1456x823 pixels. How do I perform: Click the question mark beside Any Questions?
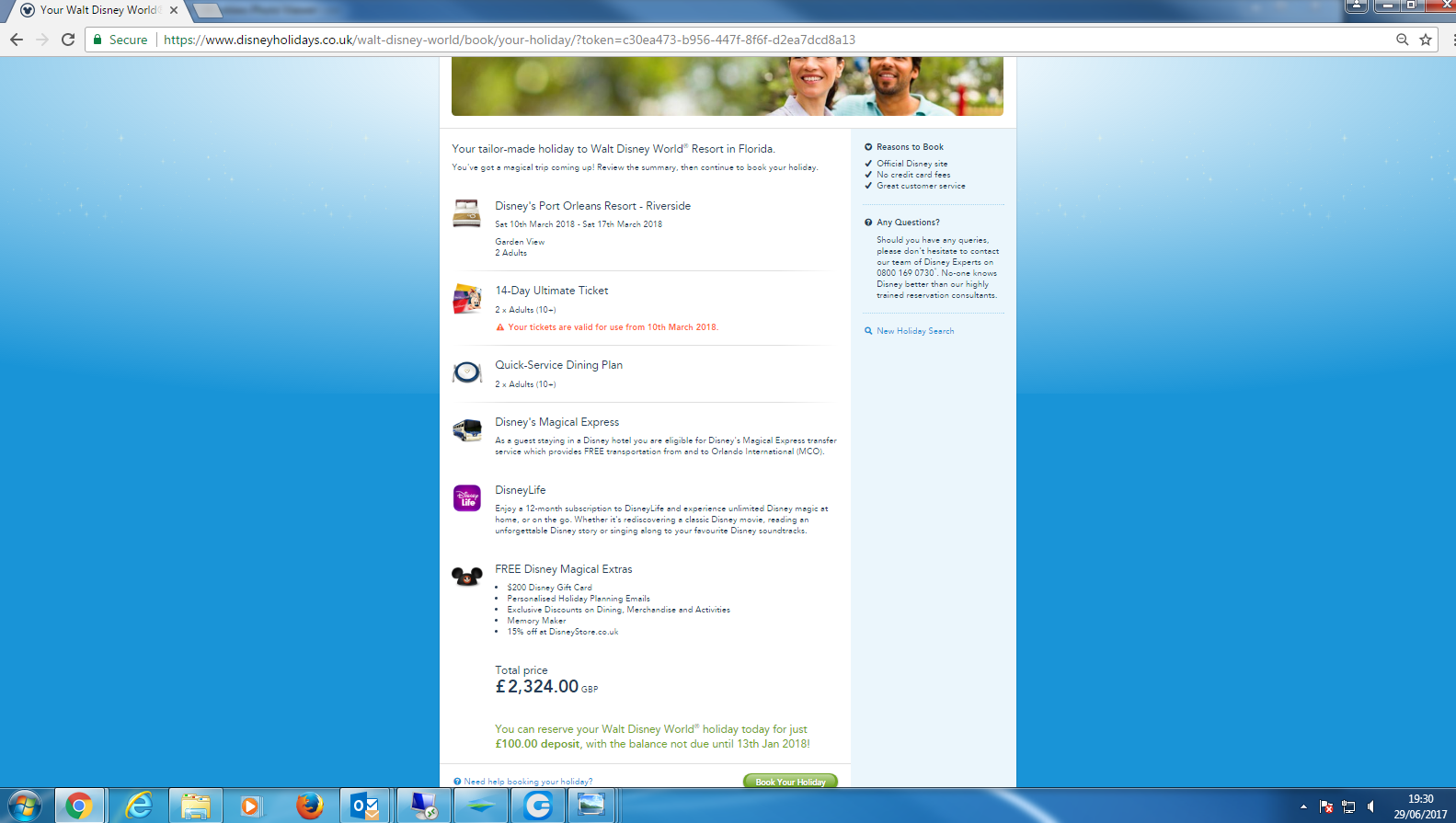(x=868, y=223)
